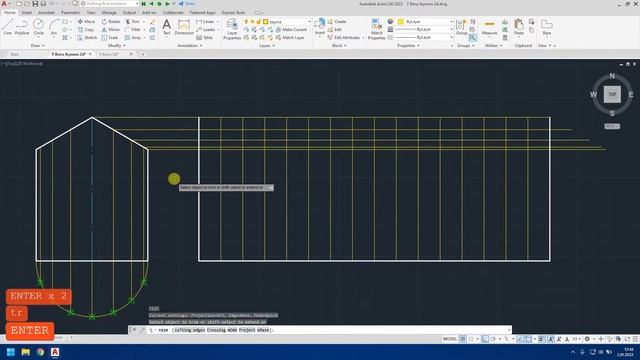Screen dimensions: 640x360
Task: Click the yellow layer color swatch
Action: point(266,22)
